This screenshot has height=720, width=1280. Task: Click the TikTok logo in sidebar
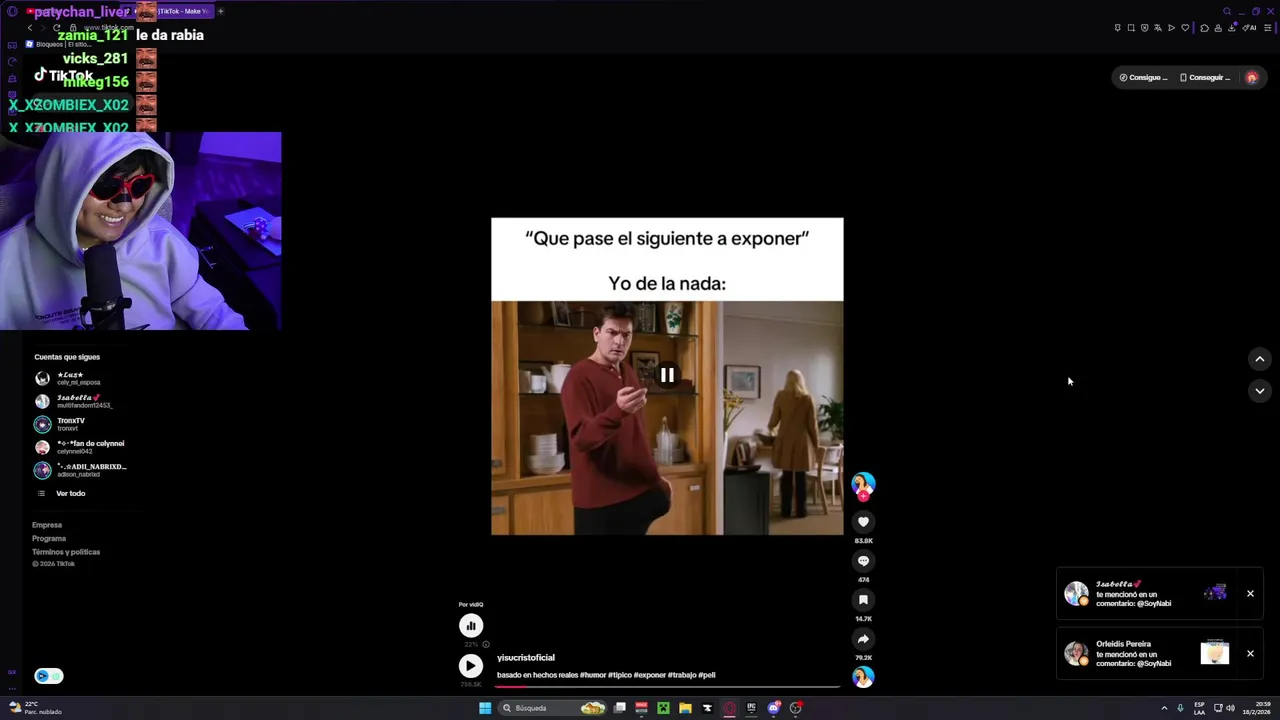click(x=64, y=76)
